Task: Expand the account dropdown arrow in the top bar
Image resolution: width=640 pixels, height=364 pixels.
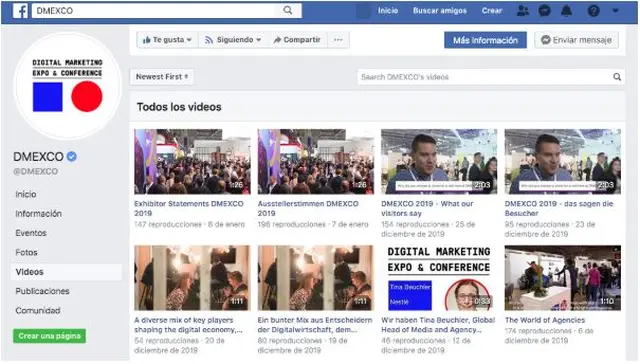Action: point(616,11)
